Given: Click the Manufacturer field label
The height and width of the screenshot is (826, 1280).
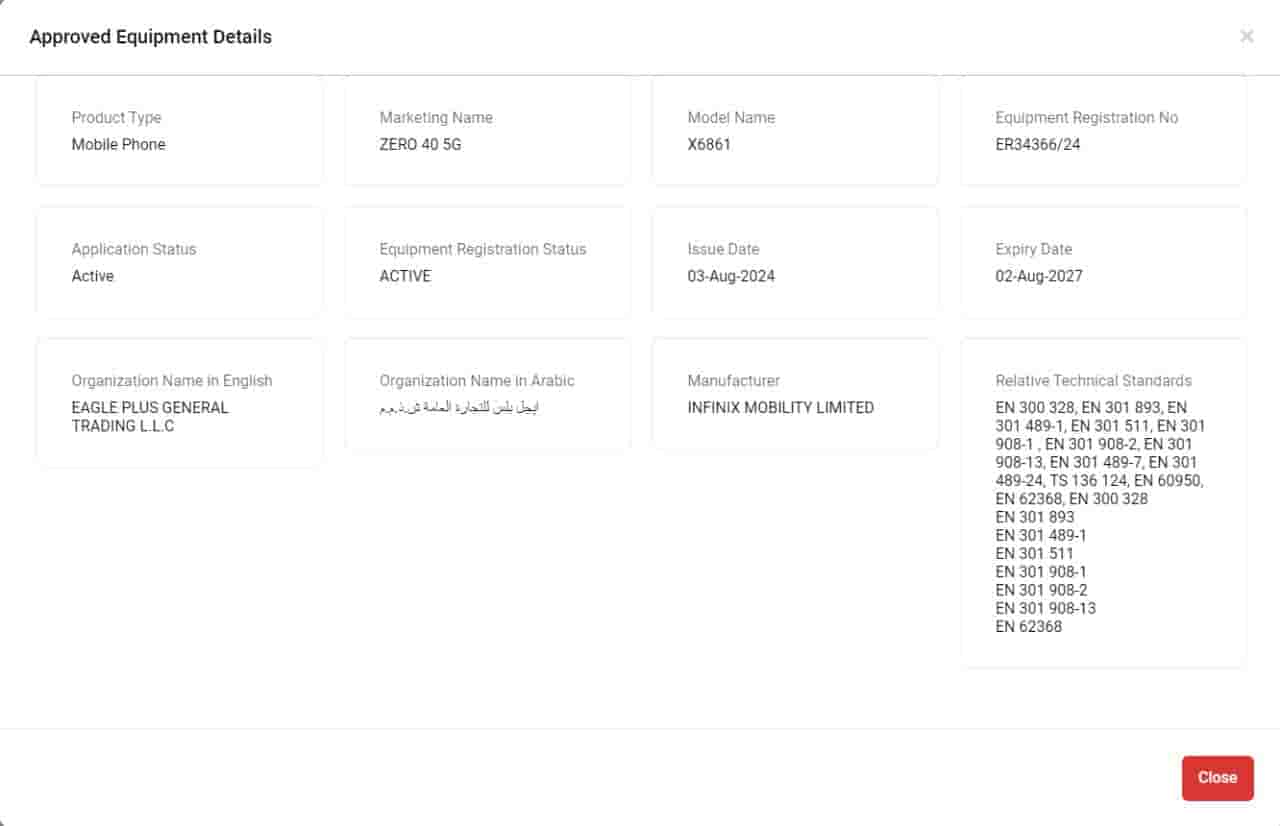Looking at the screenshot, I should (x=733, y=381).
